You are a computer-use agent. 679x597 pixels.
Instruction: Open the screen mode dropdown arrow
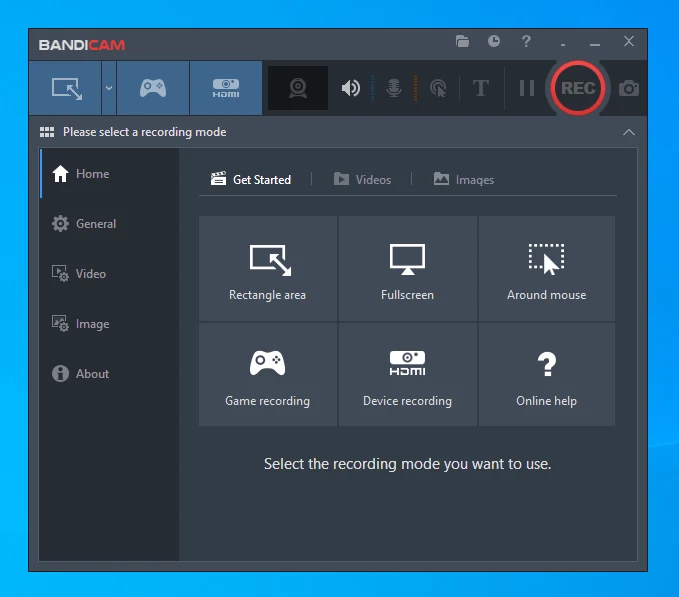pos(109,88)
